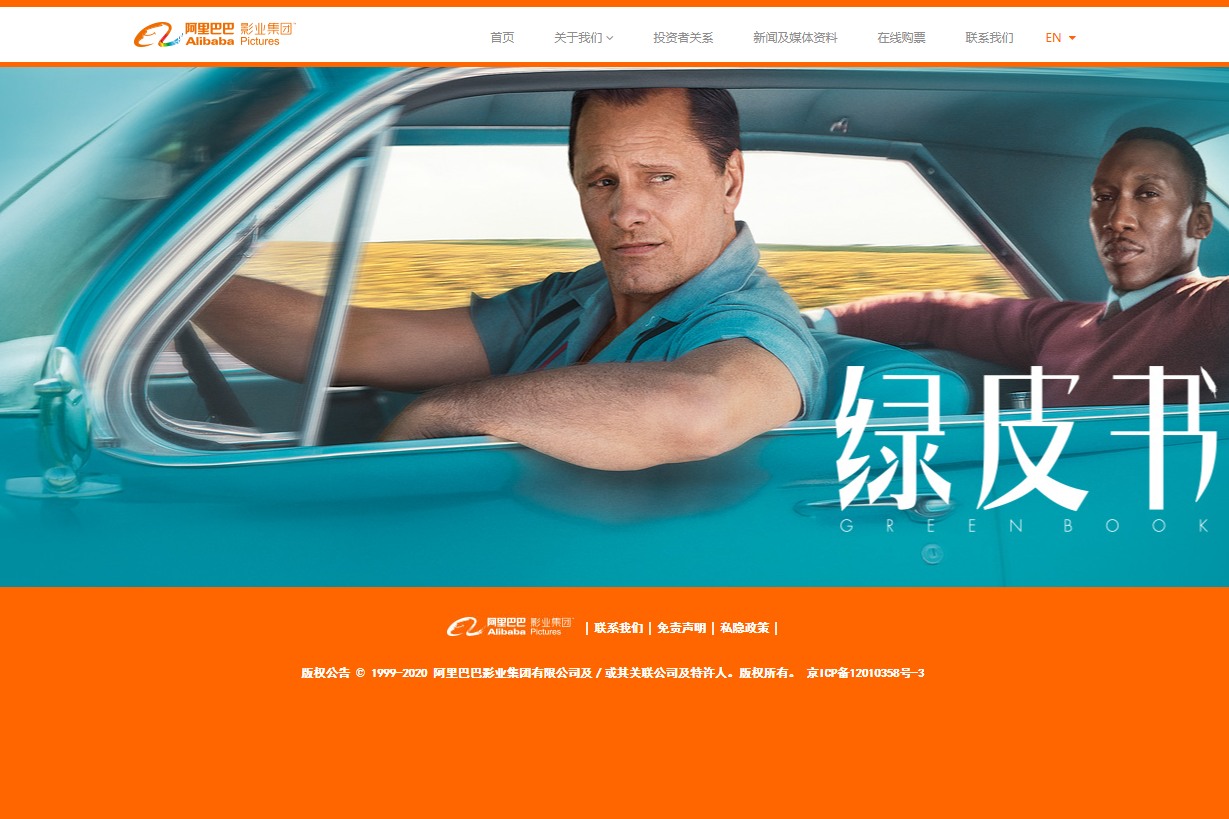
Task: Click the 京ICP备12010358号-3 registration link
Action: tap(865, 673)
